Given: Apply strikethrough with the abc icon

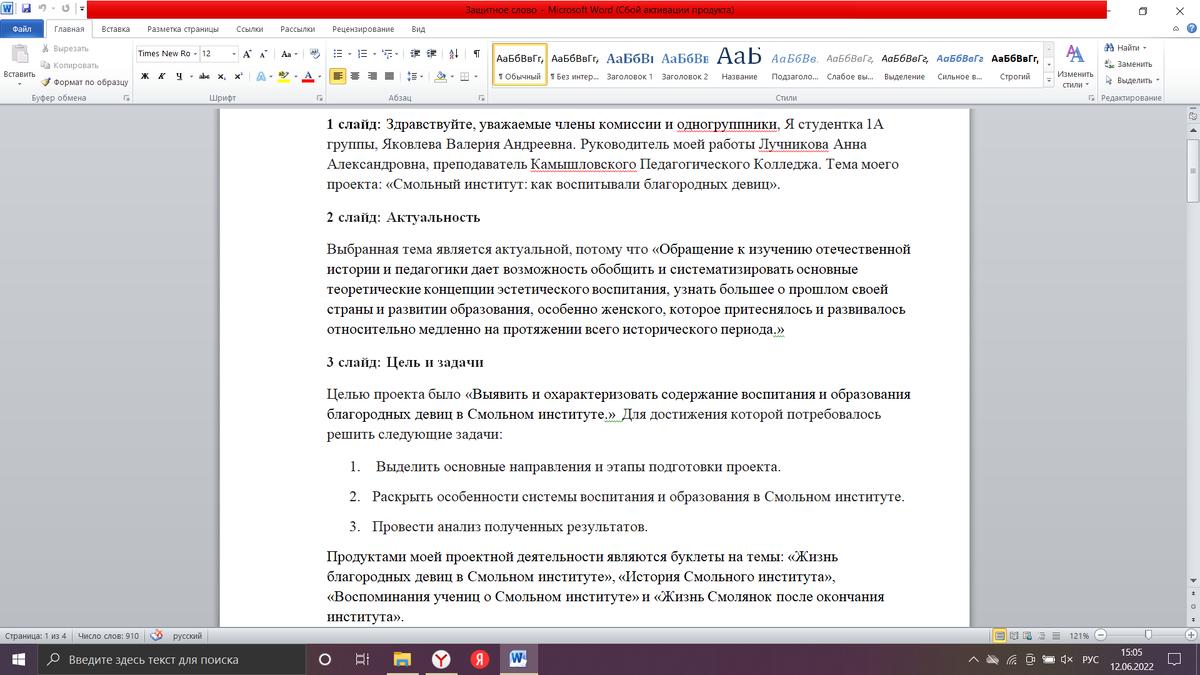Looking at the screenshot, I should click(x=204, y=76).
